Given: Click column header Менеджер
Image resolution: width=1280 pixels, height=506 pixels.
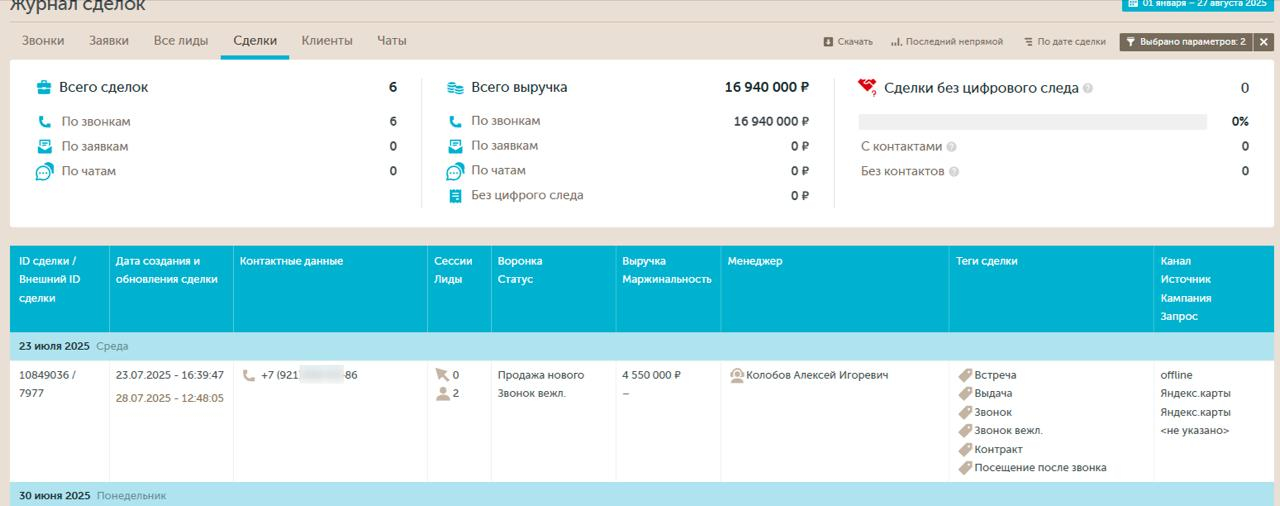Looking at the screenshot, I should pos(835,289).
